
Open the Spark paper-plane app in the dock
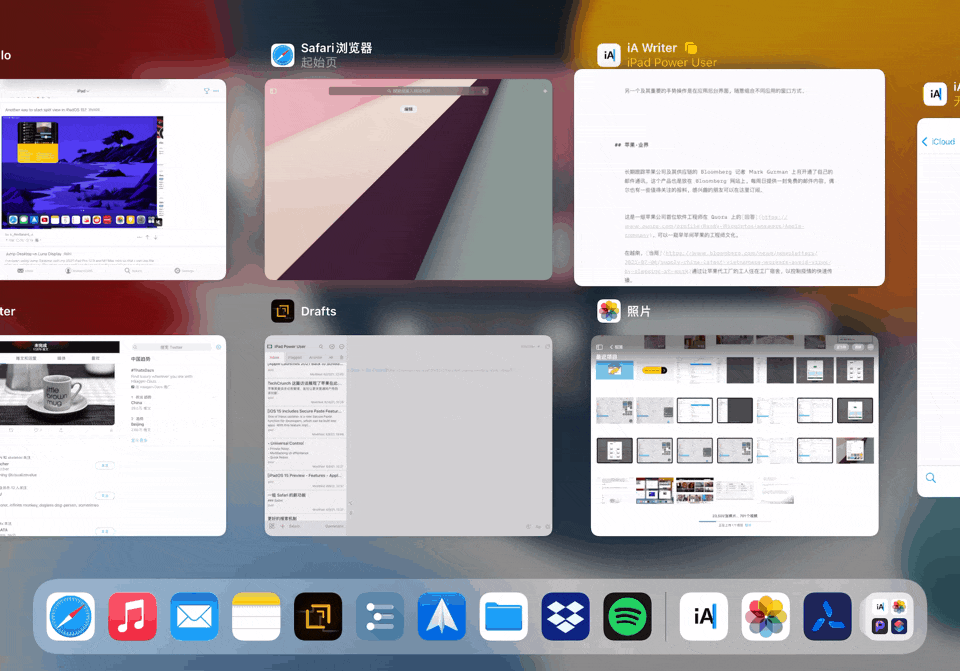point(441,617)
